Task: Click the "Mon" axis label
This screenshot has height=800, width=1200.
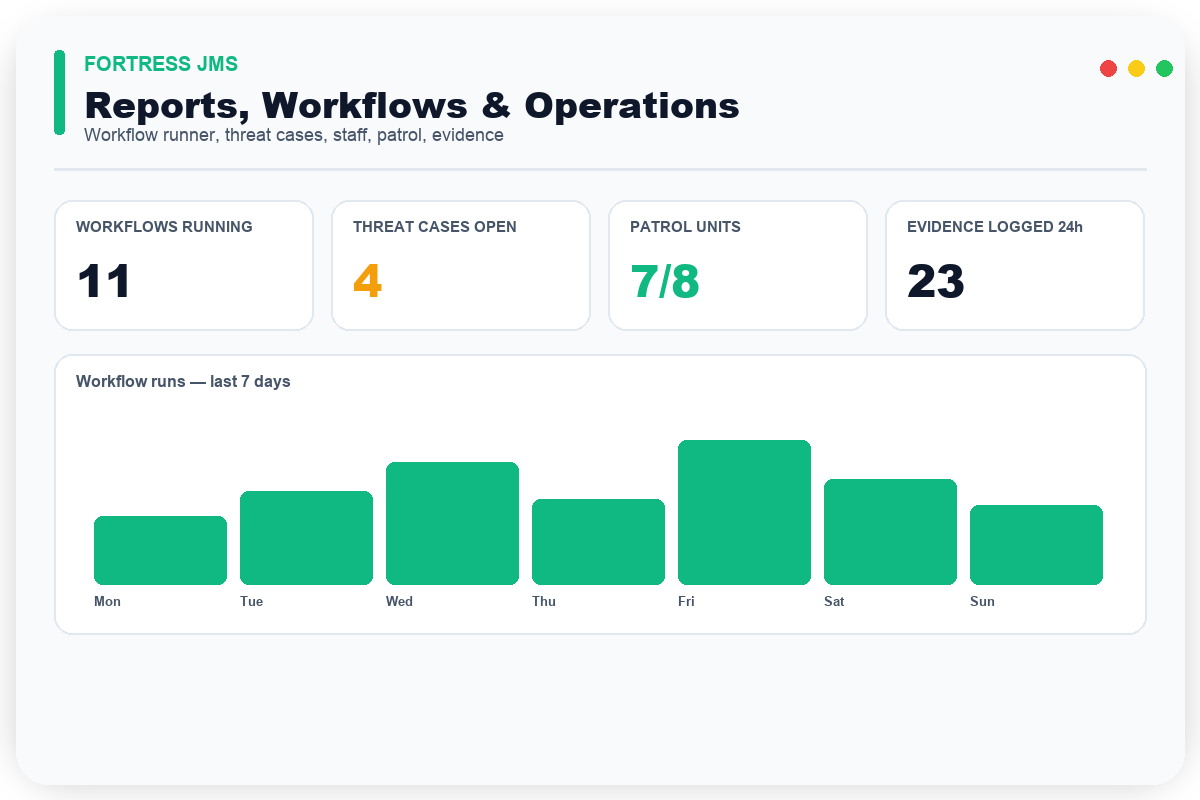Action: point(107,601)
